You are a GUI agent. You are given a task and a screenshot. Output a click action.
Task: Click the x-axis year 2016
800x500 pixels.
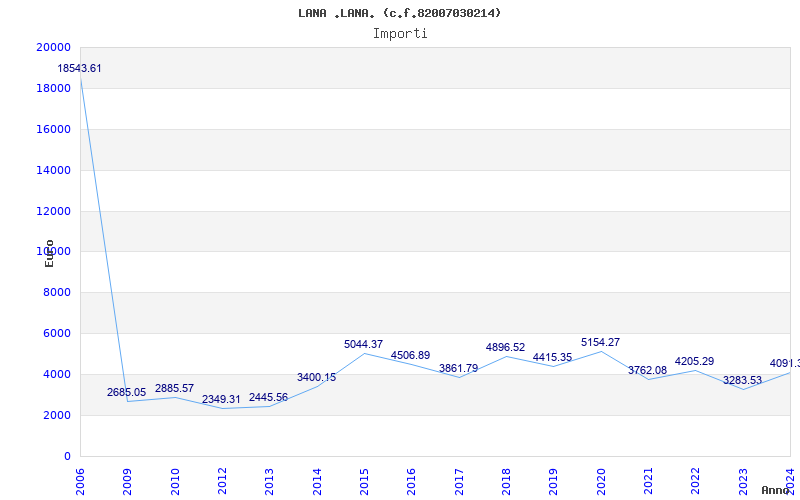411,482
